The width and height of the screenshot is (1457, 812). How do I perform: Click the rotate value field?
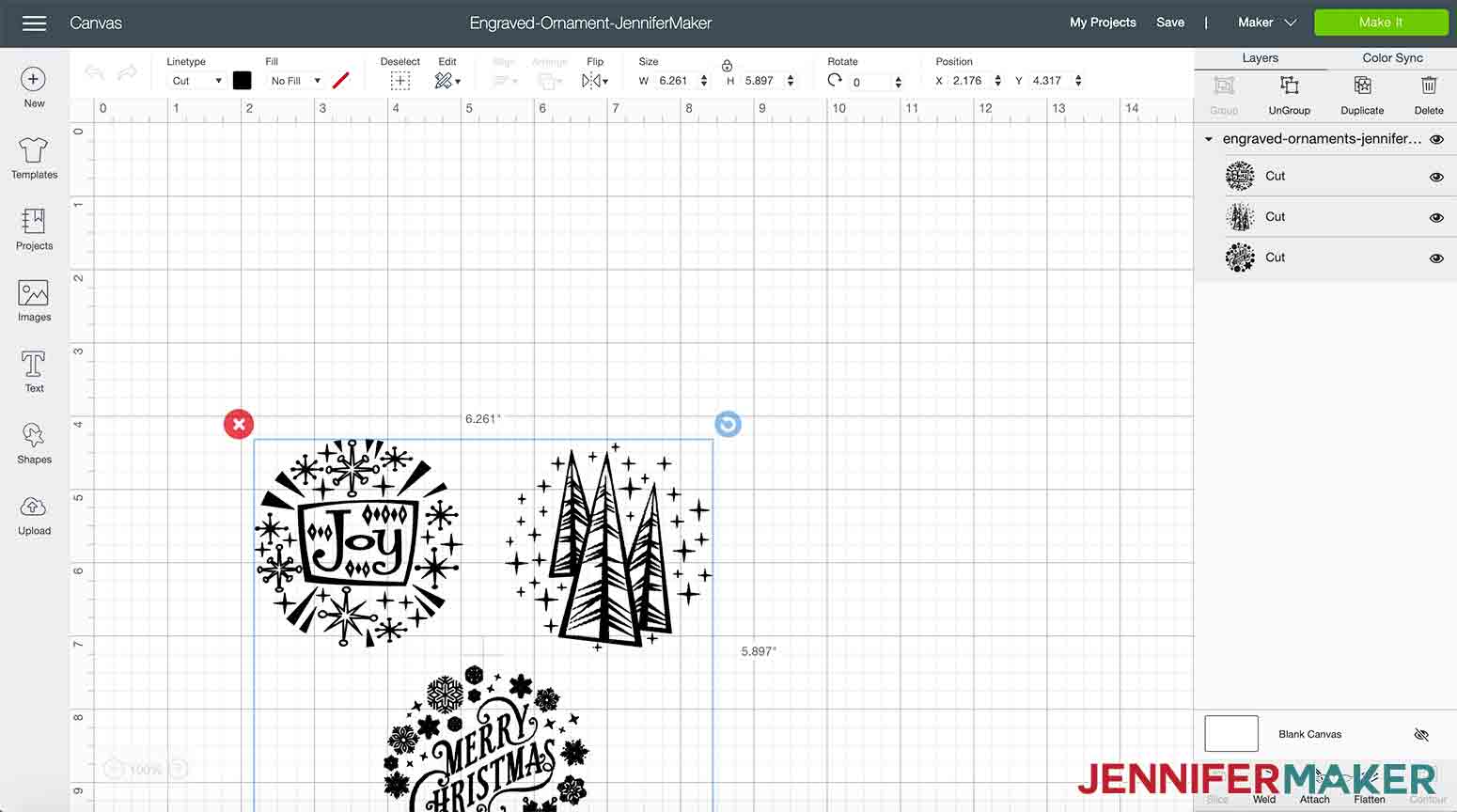click(869, 82)
